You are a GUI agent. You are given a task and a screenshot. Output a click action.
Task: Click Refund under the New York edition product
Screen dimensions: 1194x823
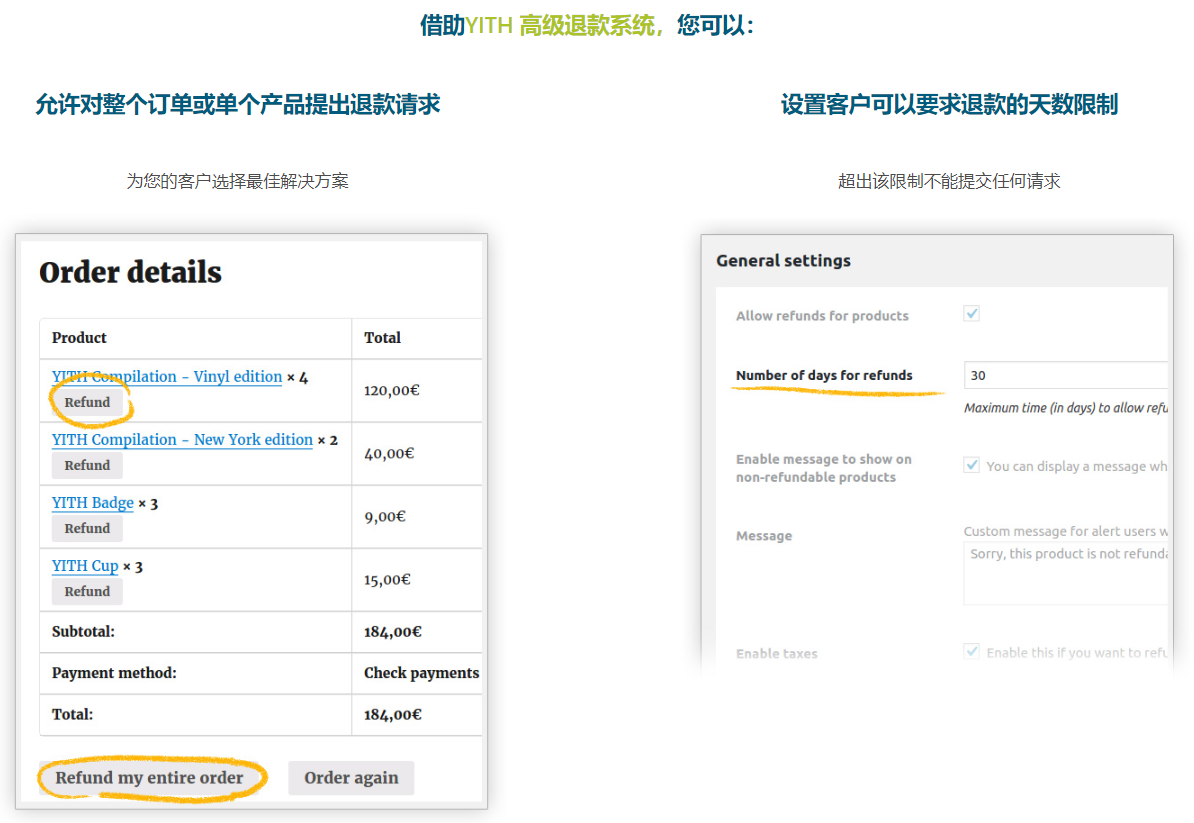tap(87, 465)
